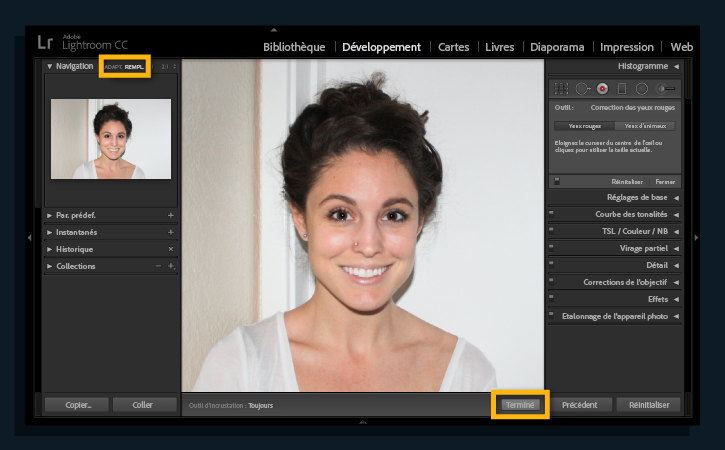This screenshot has width=725, height=450.
Task: Switch to the Bibliothèque module
Action: pyautogui.click(x=294, y=47)
